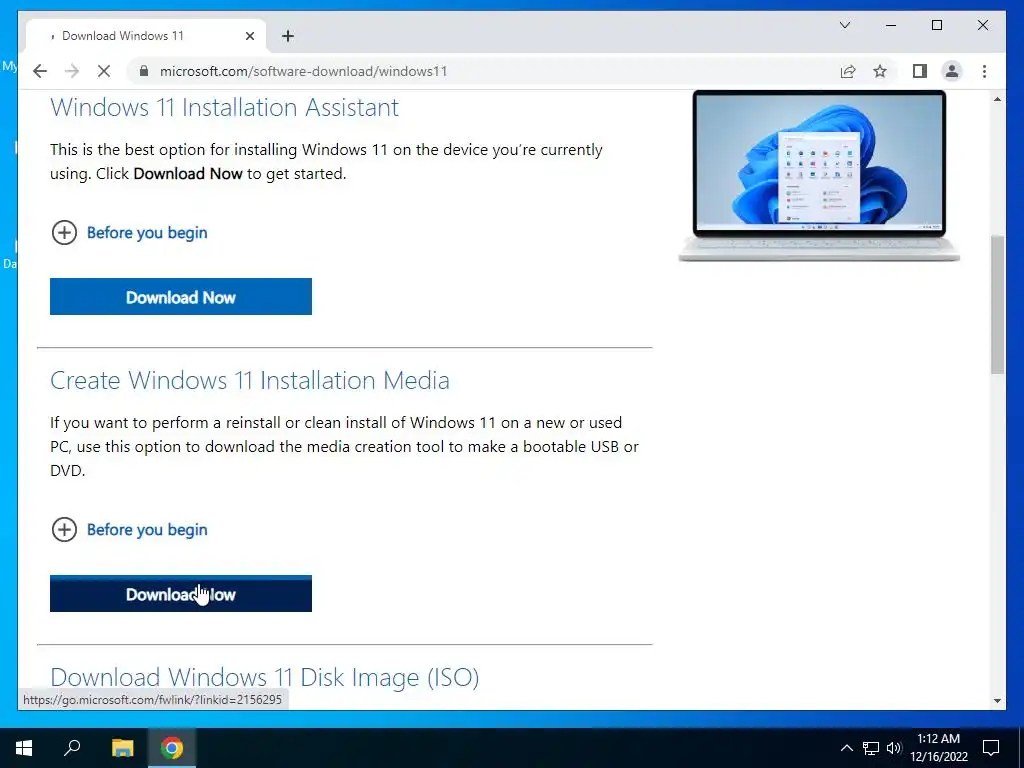Click the Windows 11 Installation Assistant heading
This screenshot has height=768, width=1024.
tap(224, 107)
